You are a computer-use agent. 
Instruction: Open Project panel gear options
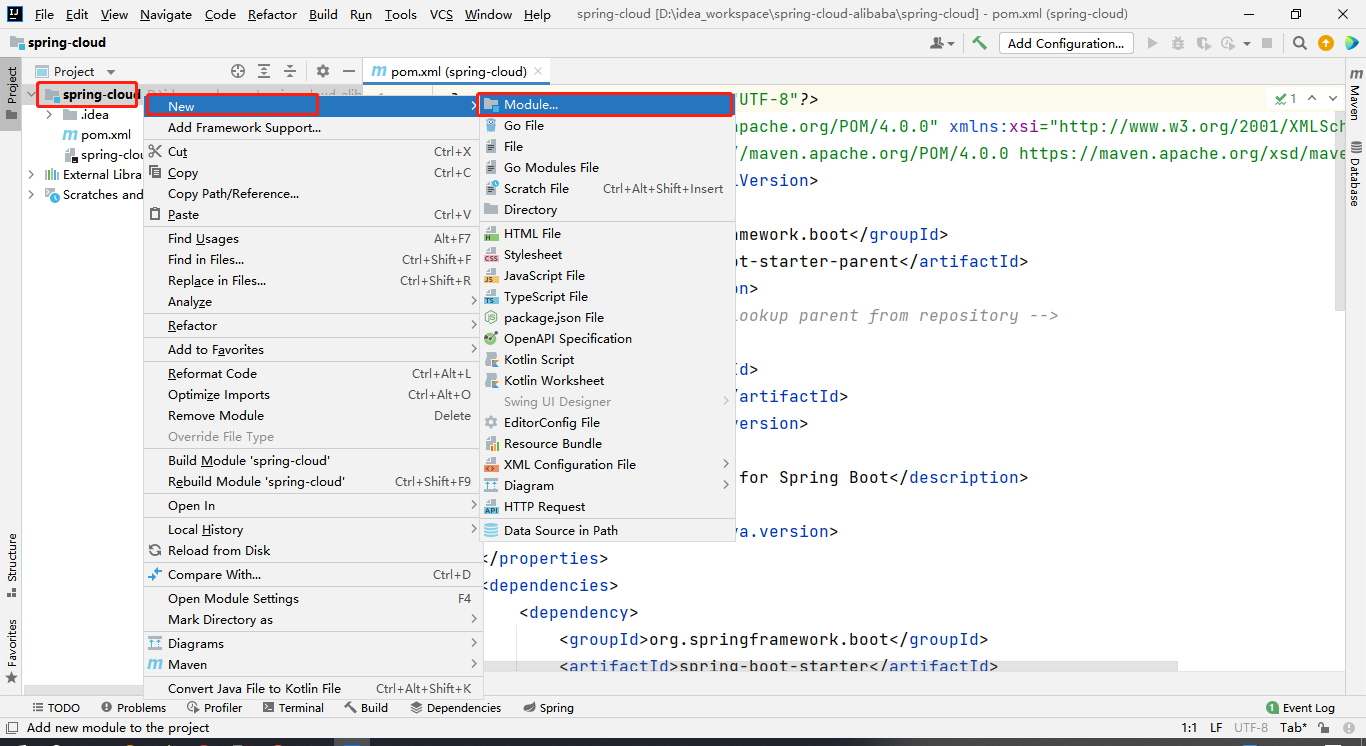pos(323,71)
